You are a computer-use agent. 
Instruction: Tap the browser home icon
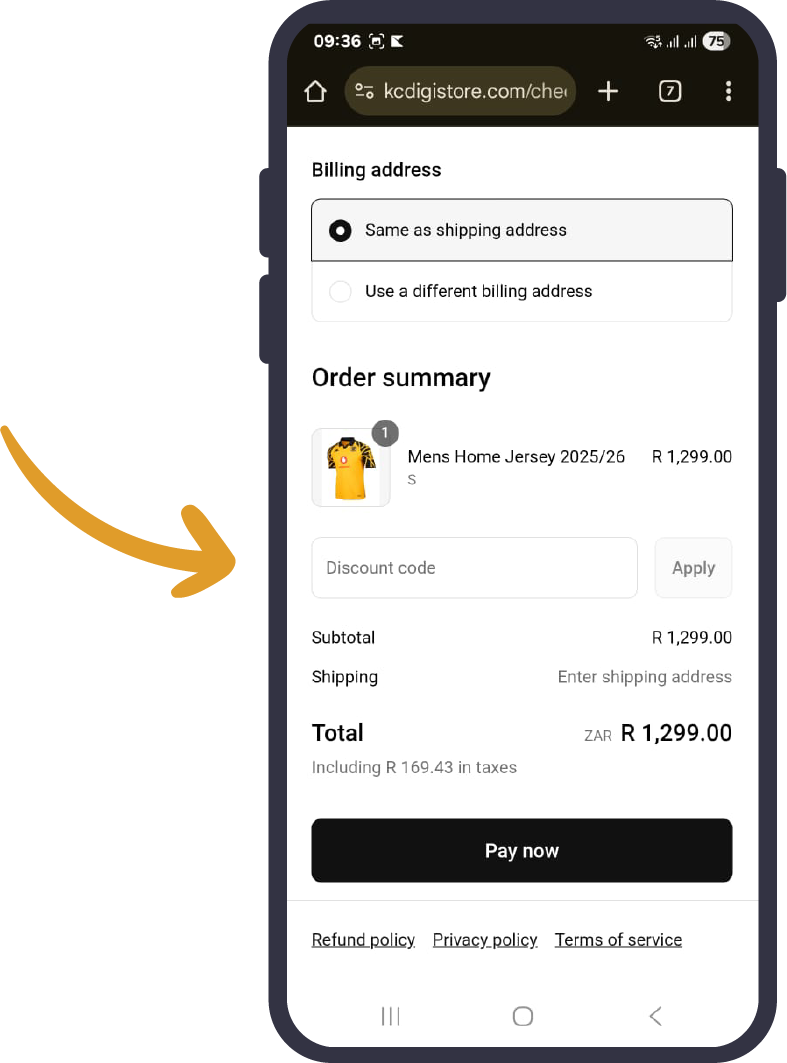(315, 92)
